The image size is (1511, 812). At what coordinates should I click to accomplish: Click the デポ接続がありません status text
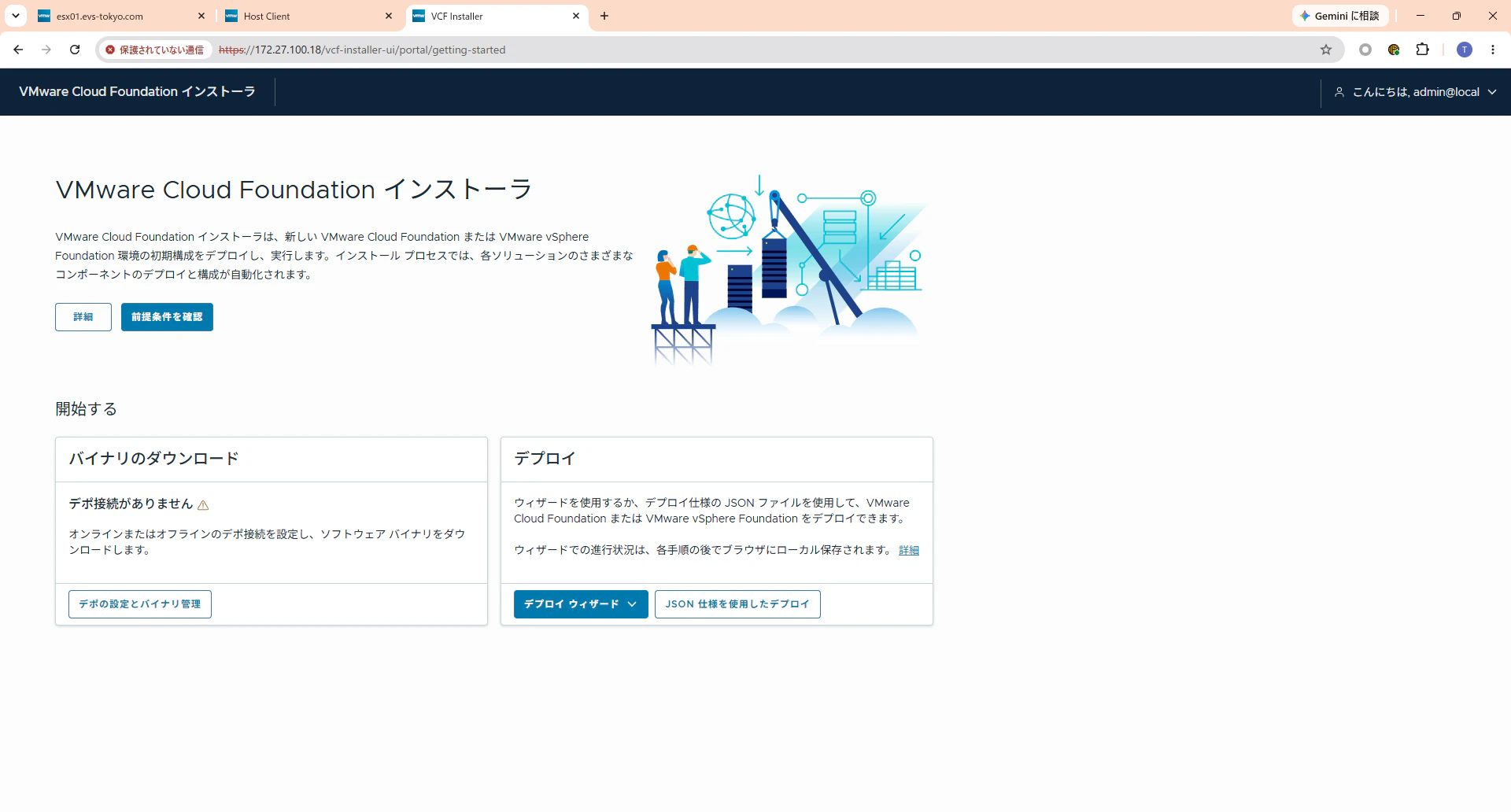[131, 504]
